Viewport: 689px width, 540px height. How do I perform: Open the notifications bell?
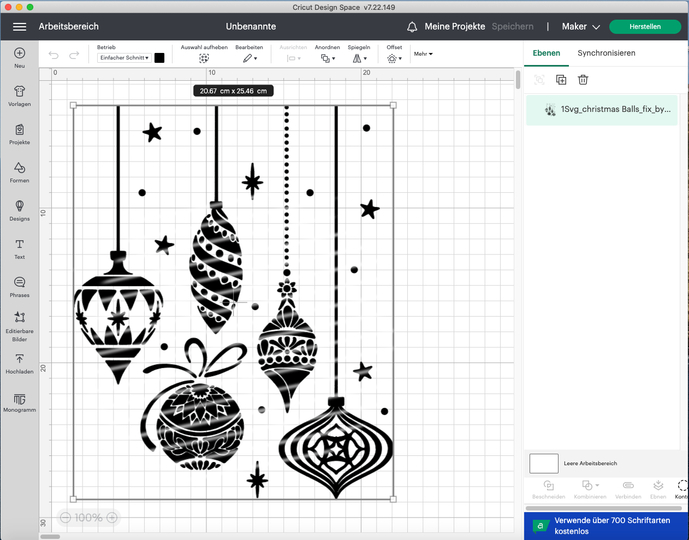click(x=412, y=27)
